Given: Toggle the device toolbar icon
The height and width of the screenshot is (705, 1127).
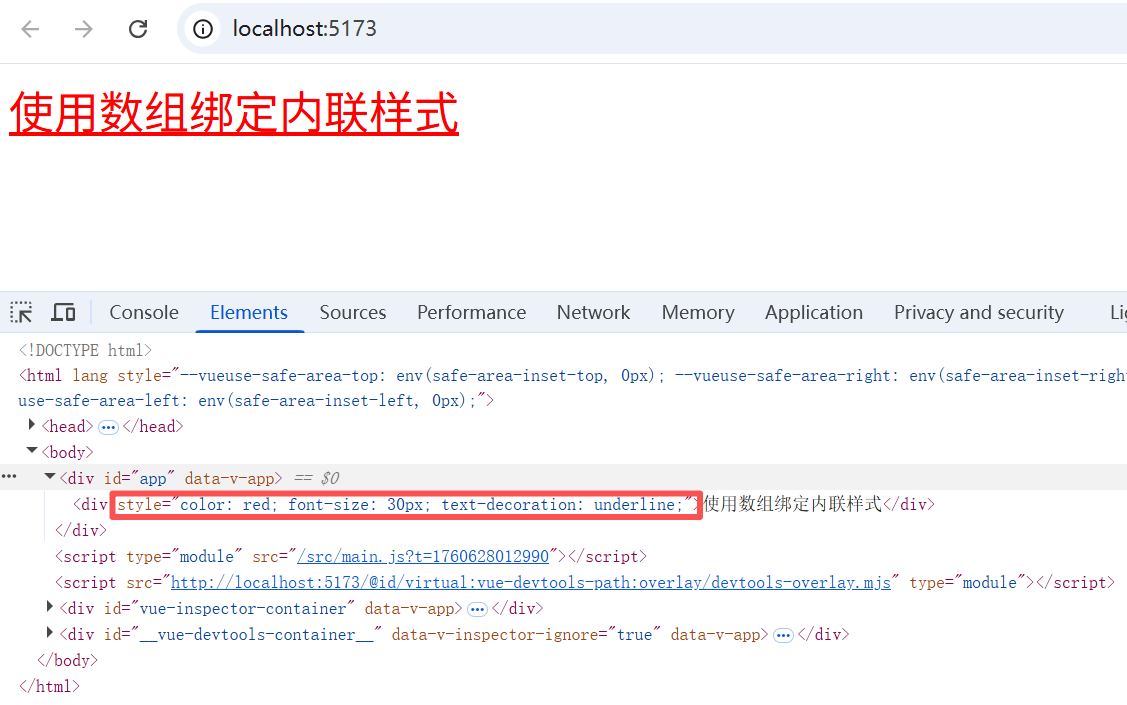Looking at the screenshot, I should (x=63, y=312).
